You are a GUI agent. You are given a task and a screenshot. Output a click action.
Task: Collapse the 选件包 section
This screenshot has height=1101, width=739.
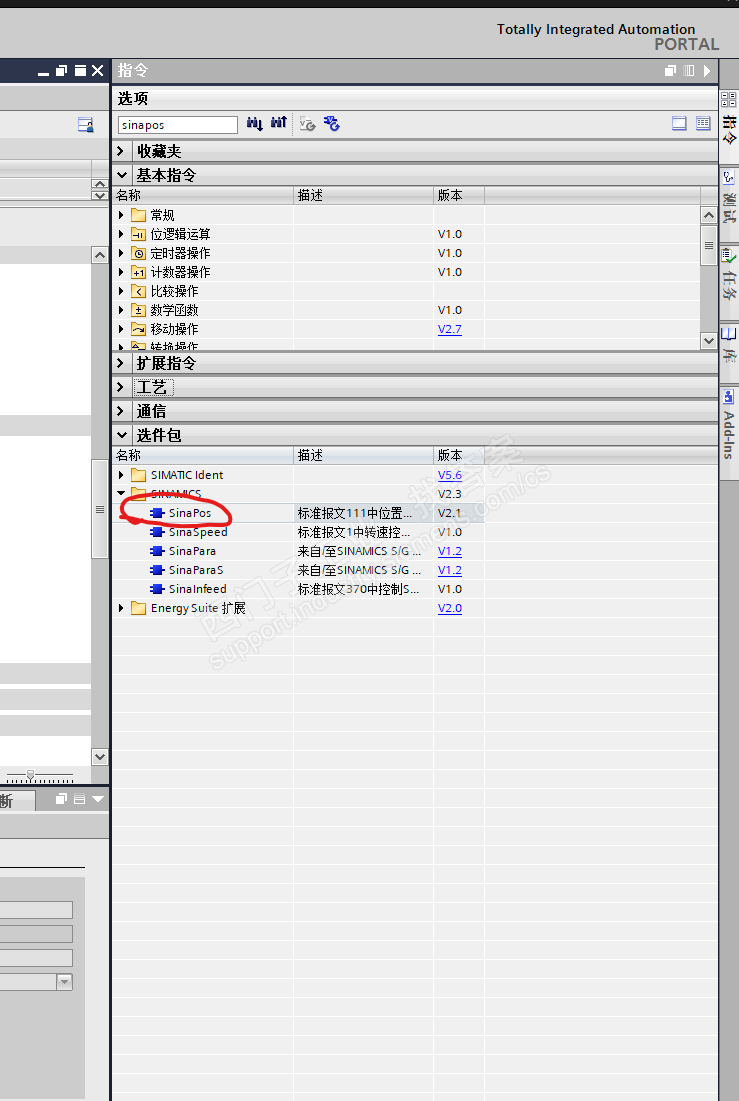[x=122, y=435]
